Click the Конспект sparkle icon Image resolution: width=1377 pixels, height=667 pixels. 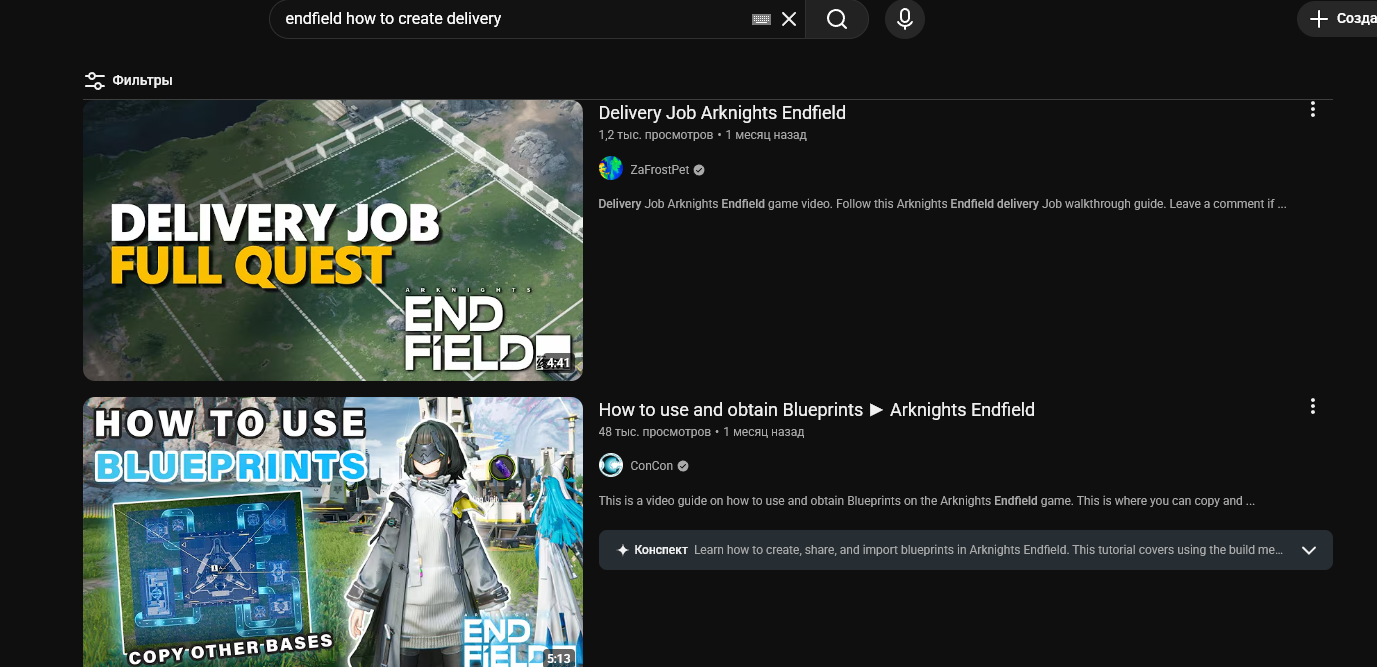(x=623, y=550)
